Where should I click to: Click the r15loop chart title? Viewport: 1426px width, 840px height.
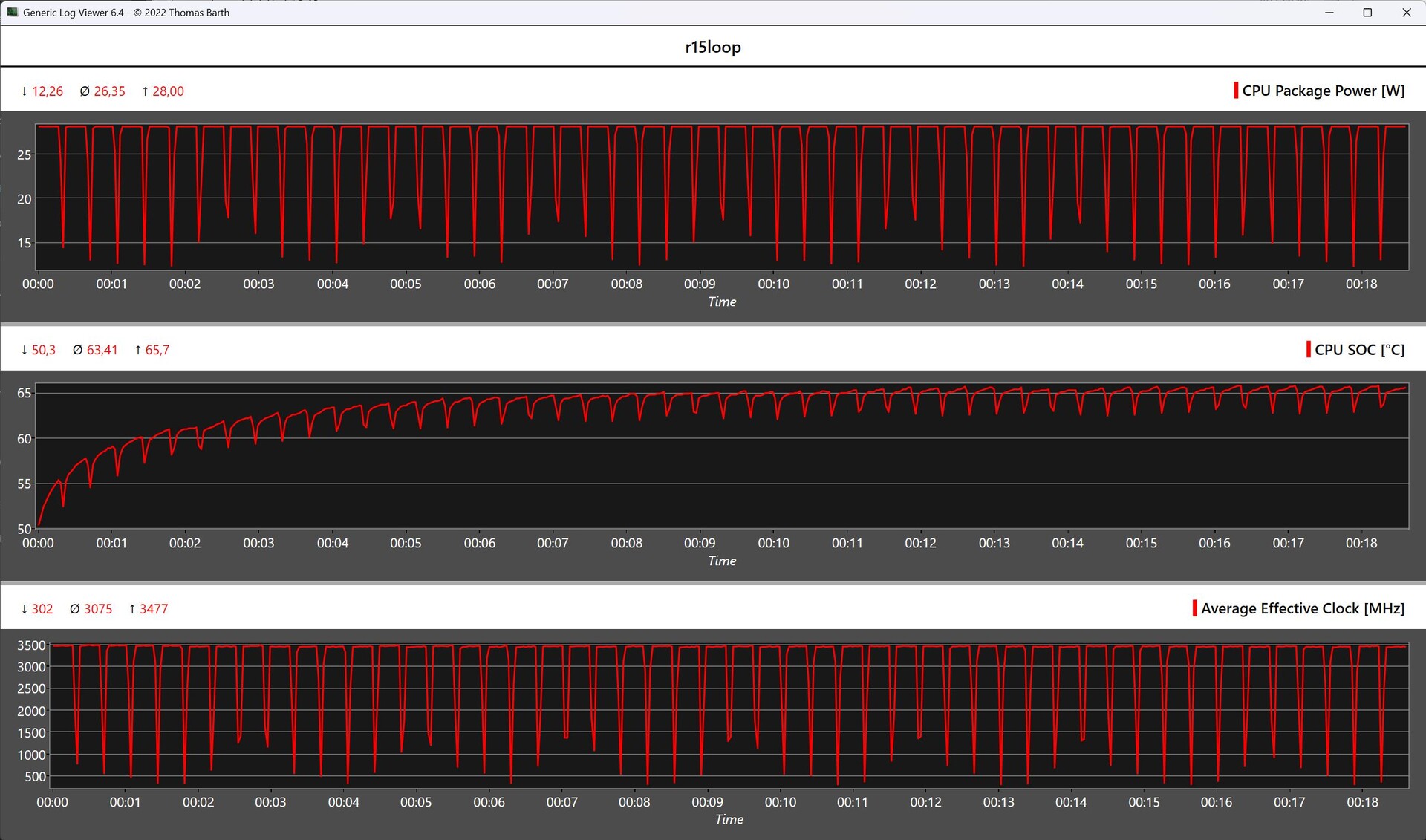(x=712, y=47)
